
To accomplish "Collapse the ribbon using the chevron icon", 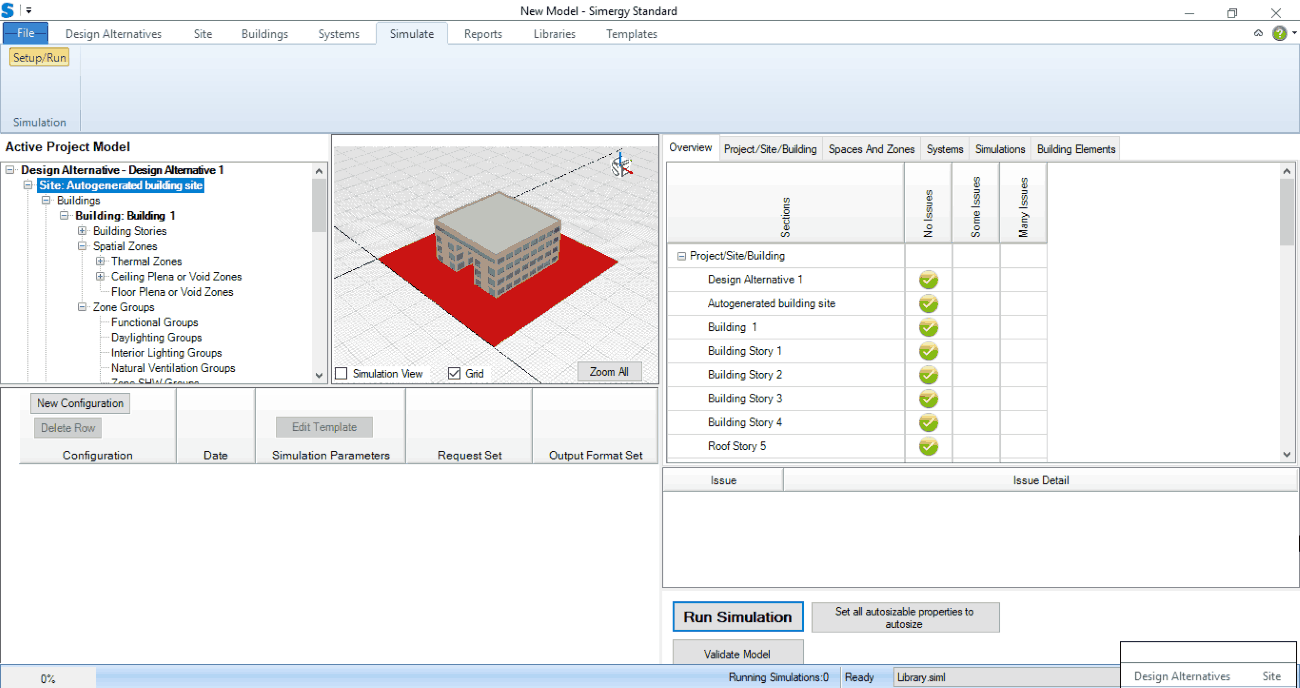I will pos(1258,33).
